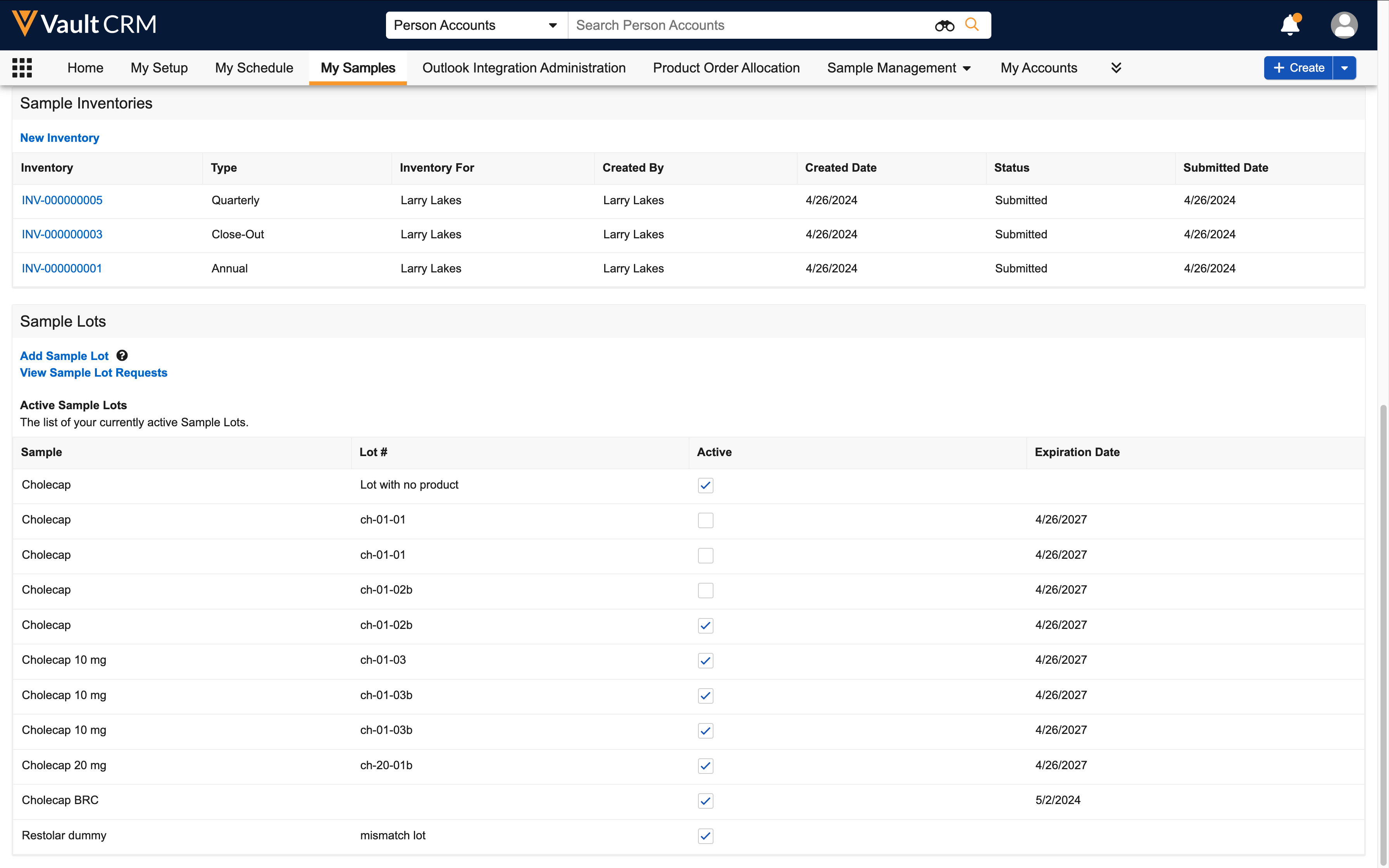The width and height of the screenshot is (1389, 868).
Task: Click View Sample Lot Requests link
Action: tap(93, 372)
